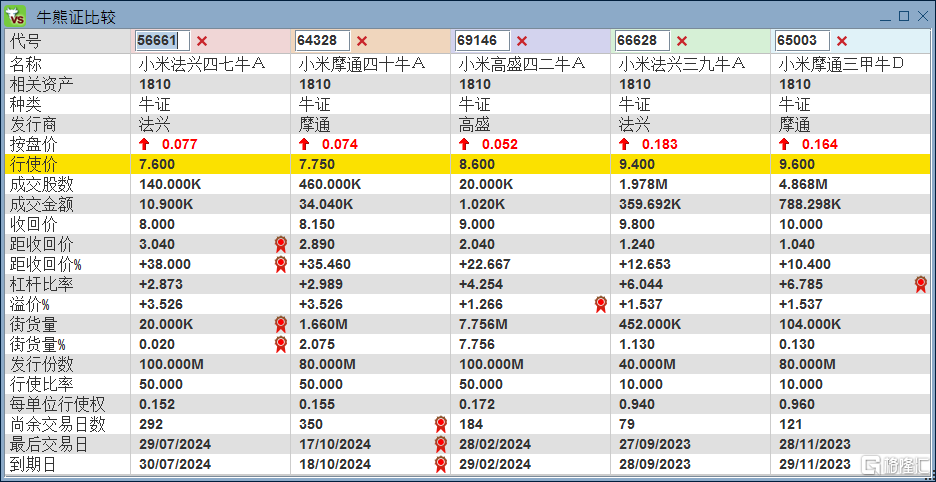Click the award ribbon beside 0.020 街货量%
The height and width of the screenshot is (482, 936).
[x=281, y=345]
